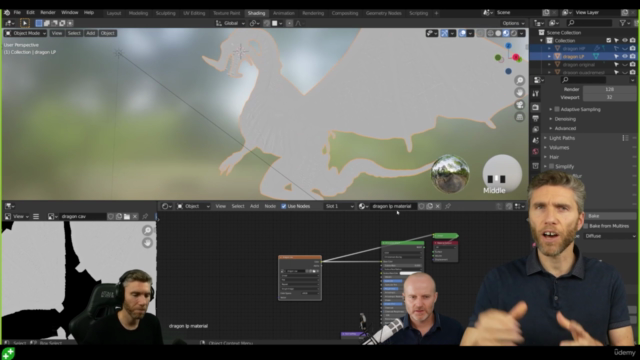Click the outliner filter funnel icon
The image size is (640, 360).
click(x=623, y=23)
